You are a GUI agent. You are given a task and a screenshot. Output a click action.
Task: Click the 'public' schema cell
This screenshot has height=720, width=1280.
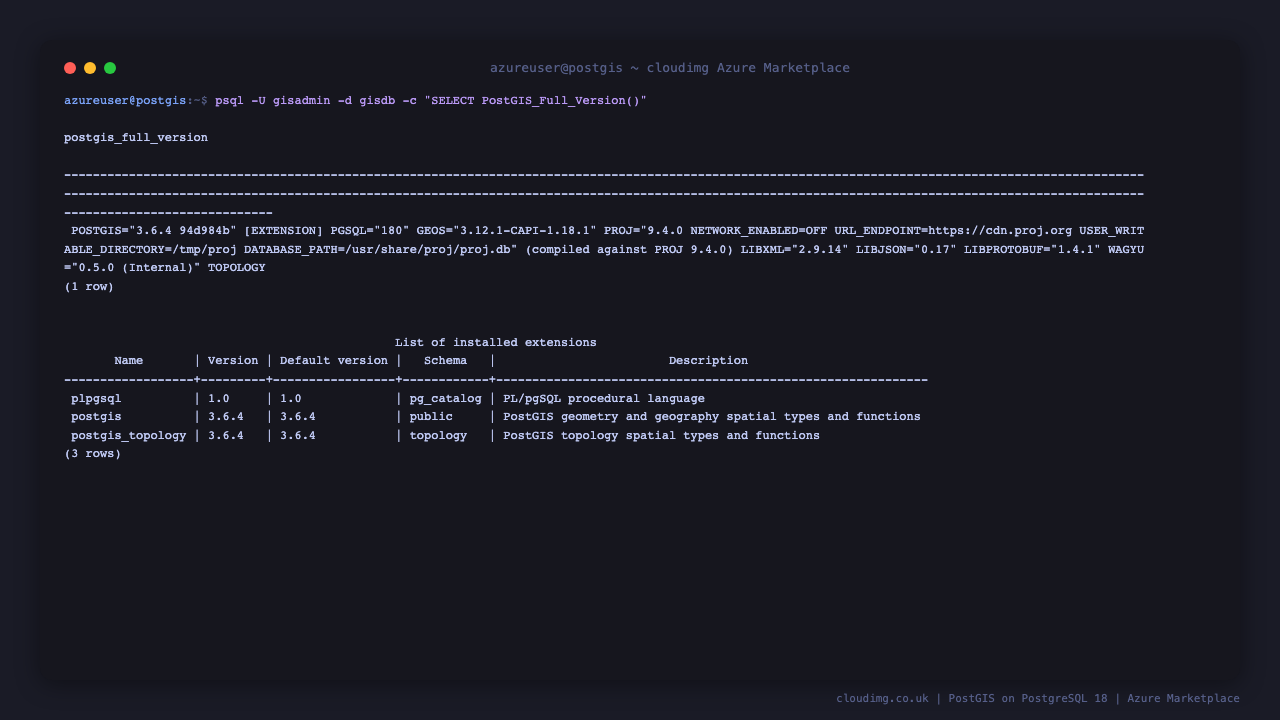pos(431,417)
